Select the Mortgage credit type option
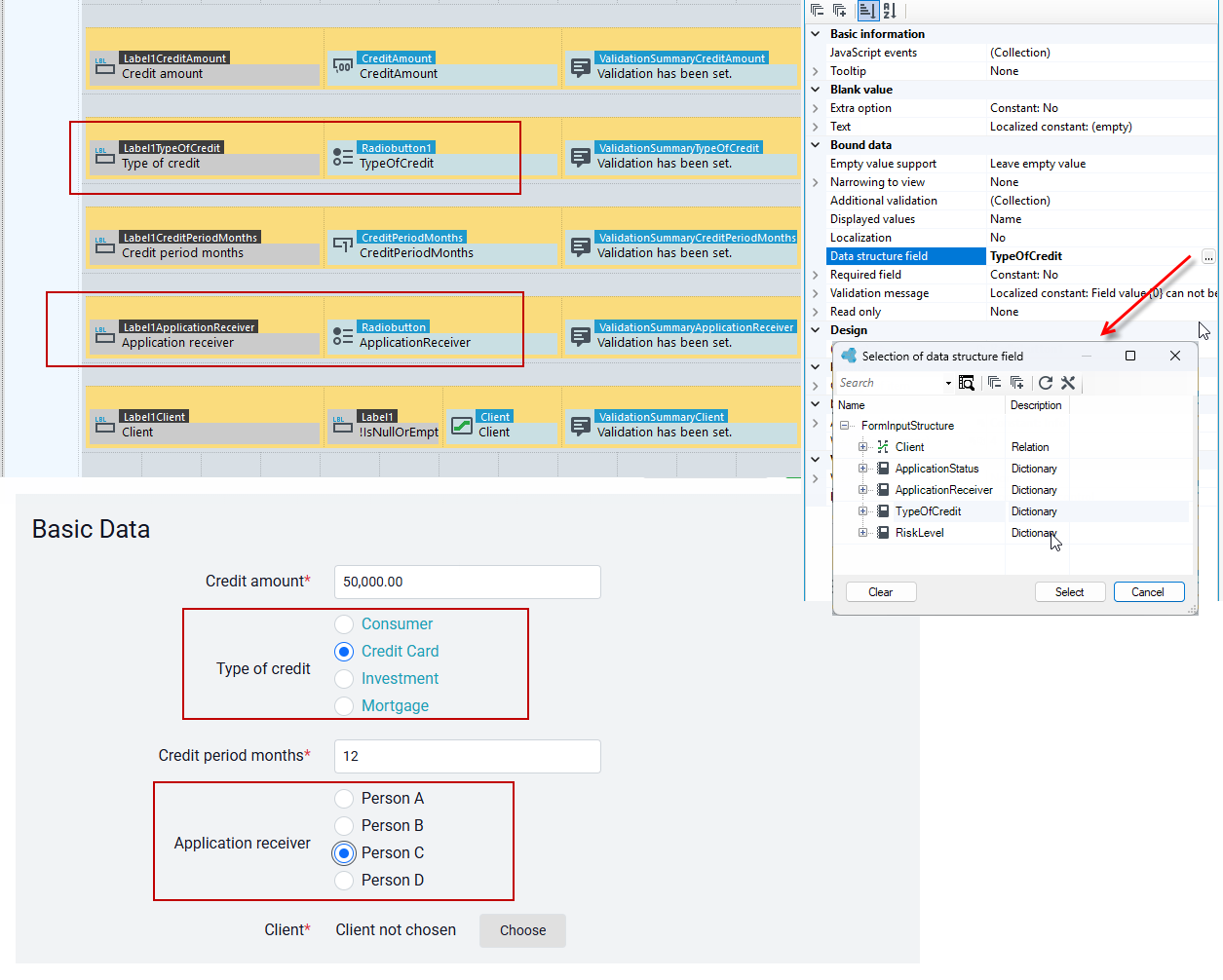The height and width of the screenshot is (980, 1223). click(344, 706)
